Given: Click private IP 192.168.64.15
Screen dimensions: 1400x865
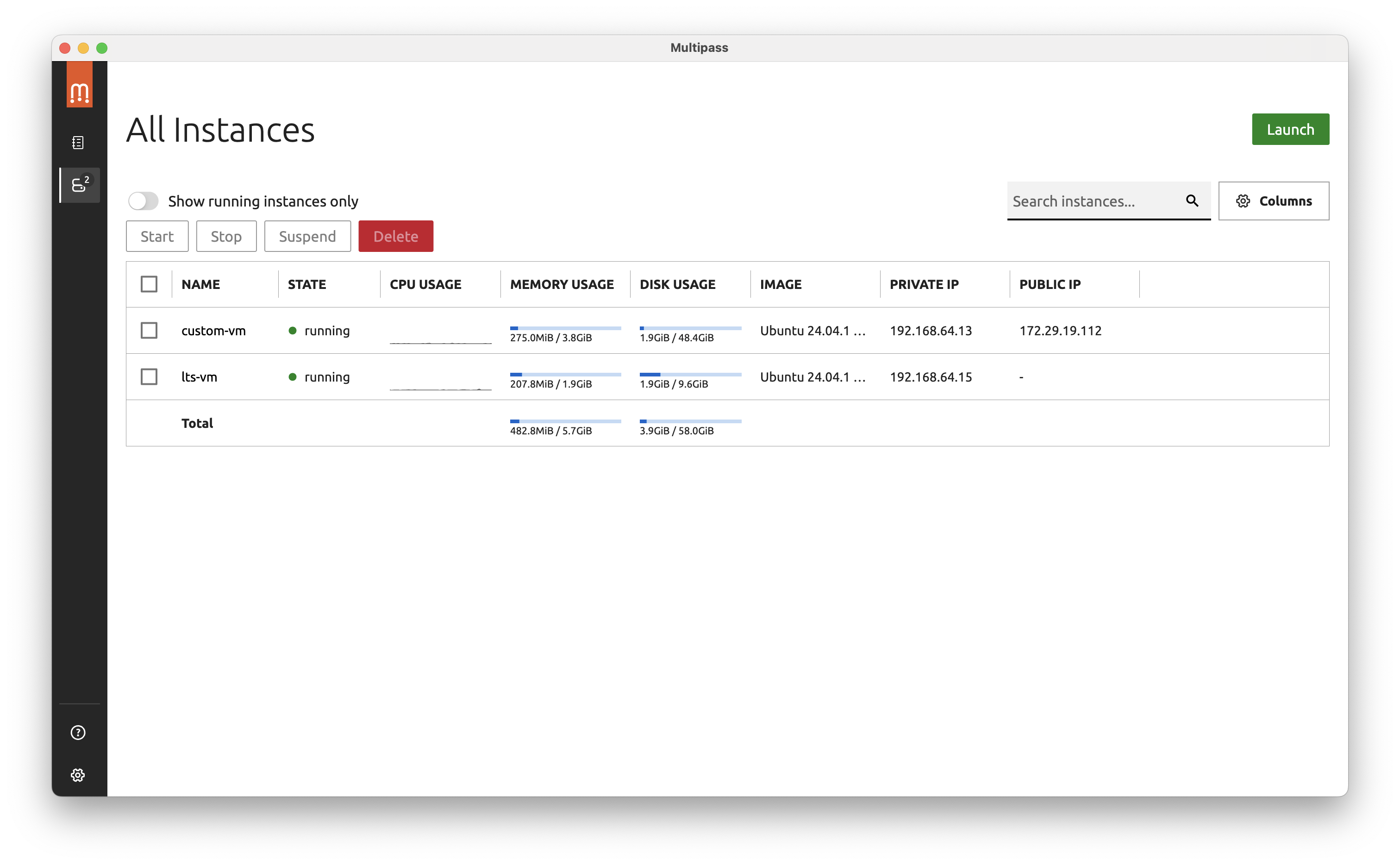Looking at the screenshot, I should 931,377.
